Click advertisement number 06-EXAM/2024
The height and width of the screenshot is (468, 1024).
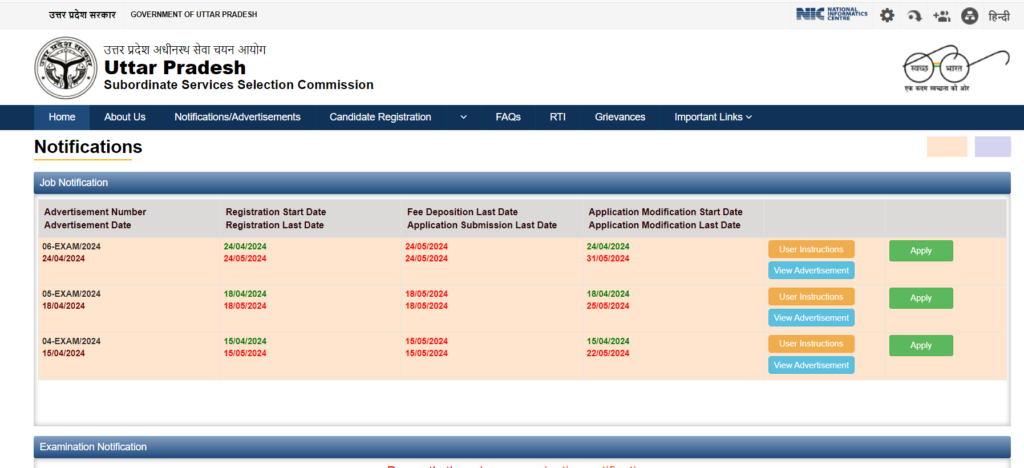pyautogui.click(x=72, y=247)
